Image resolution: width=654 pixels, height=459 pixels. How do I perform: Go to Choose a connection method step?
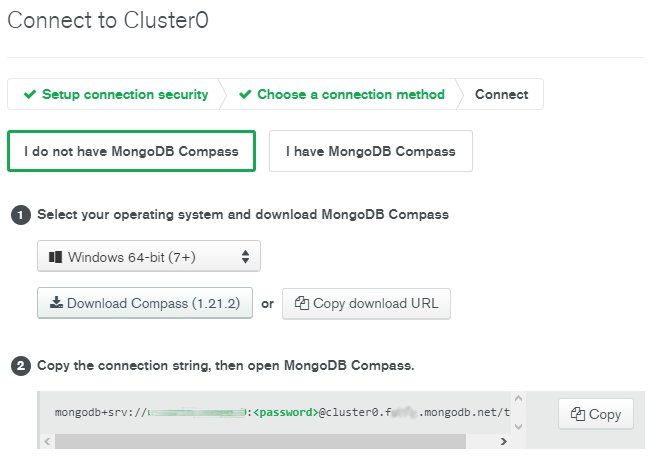350,94
